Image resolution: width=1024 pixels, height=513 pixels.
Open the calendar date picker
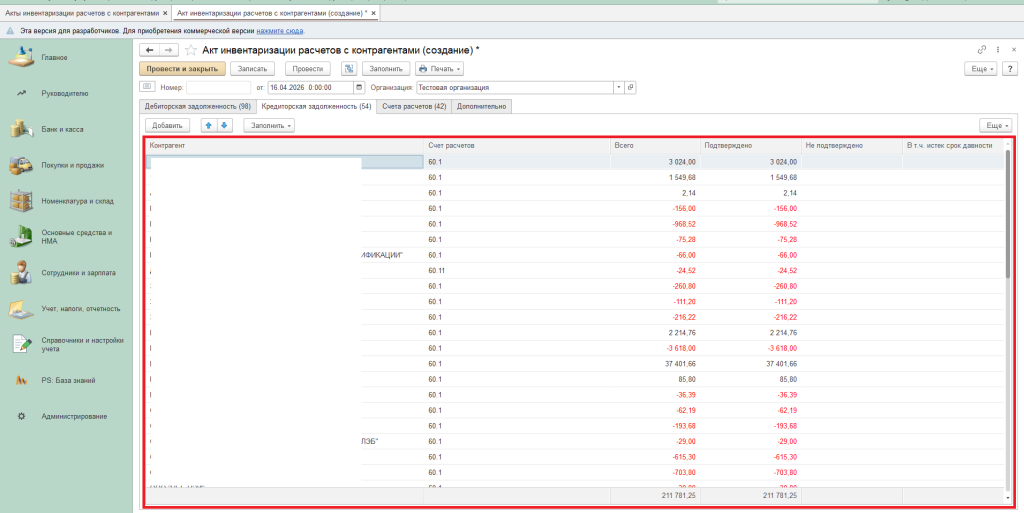pos(360,88)
